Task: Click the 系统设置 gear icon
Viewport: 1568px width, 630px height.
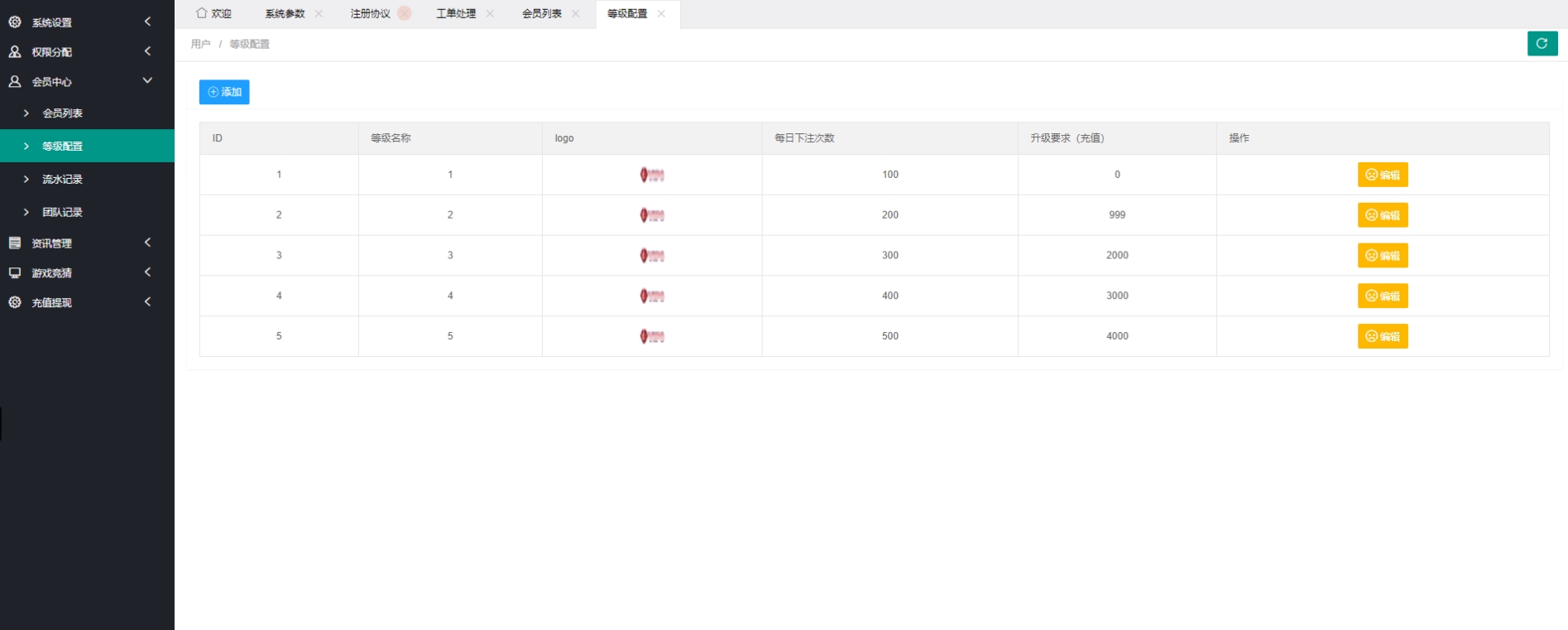Action: (x=15, y=22)
